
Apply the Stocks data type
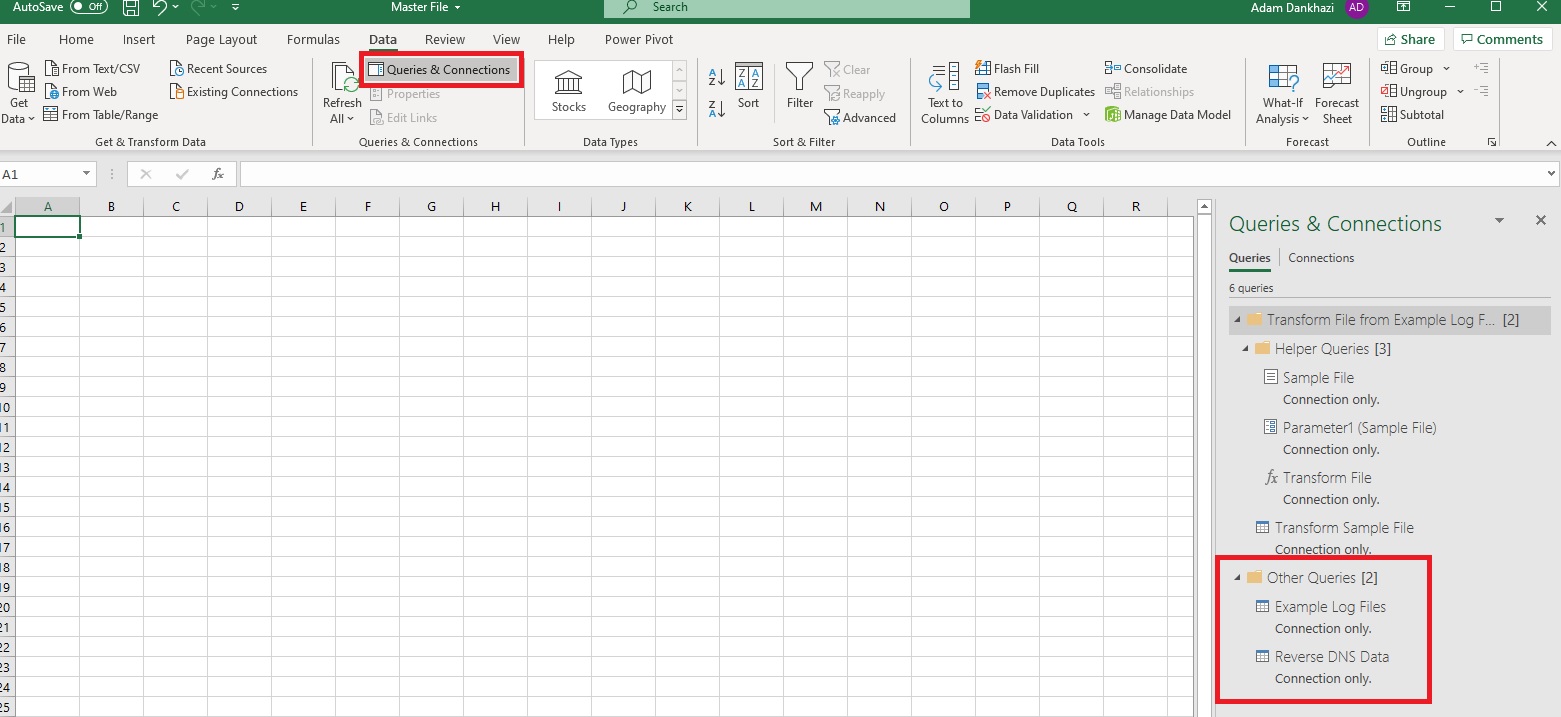tap(568, 90)
